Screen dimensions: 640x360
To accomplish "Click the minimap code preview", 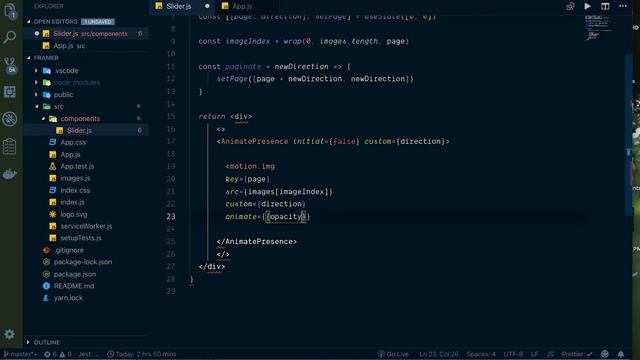I will pyautogui.click(x=598, y=27).
